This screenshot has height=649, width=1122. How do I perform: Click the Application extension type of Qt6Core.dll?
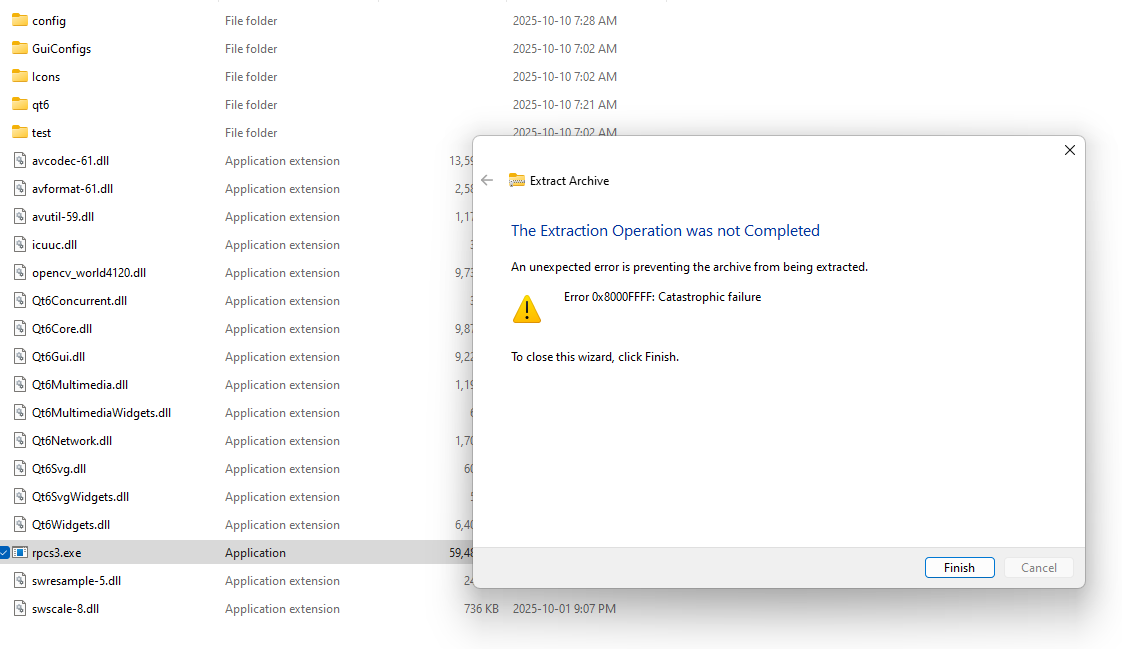[282, 328]
